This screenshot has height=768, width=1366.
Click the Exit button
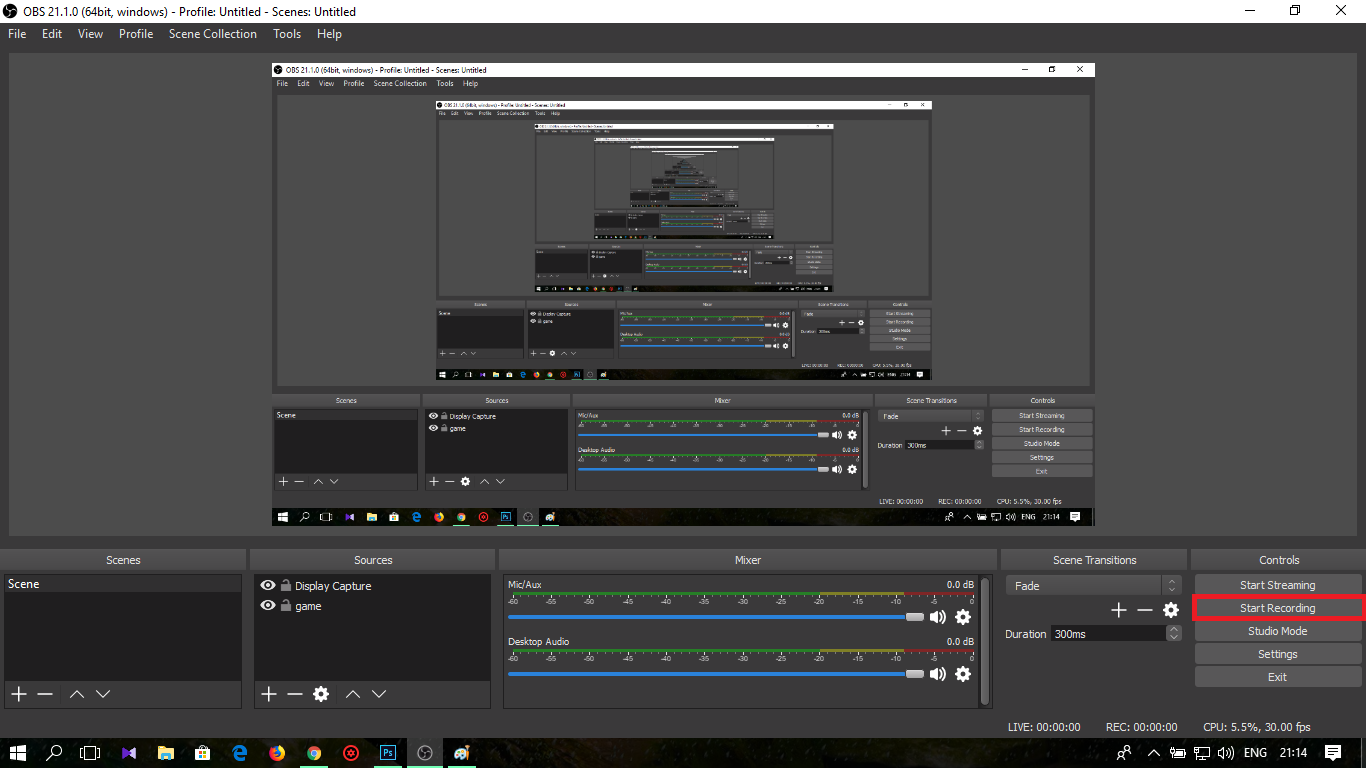(x=1278, y=677)
